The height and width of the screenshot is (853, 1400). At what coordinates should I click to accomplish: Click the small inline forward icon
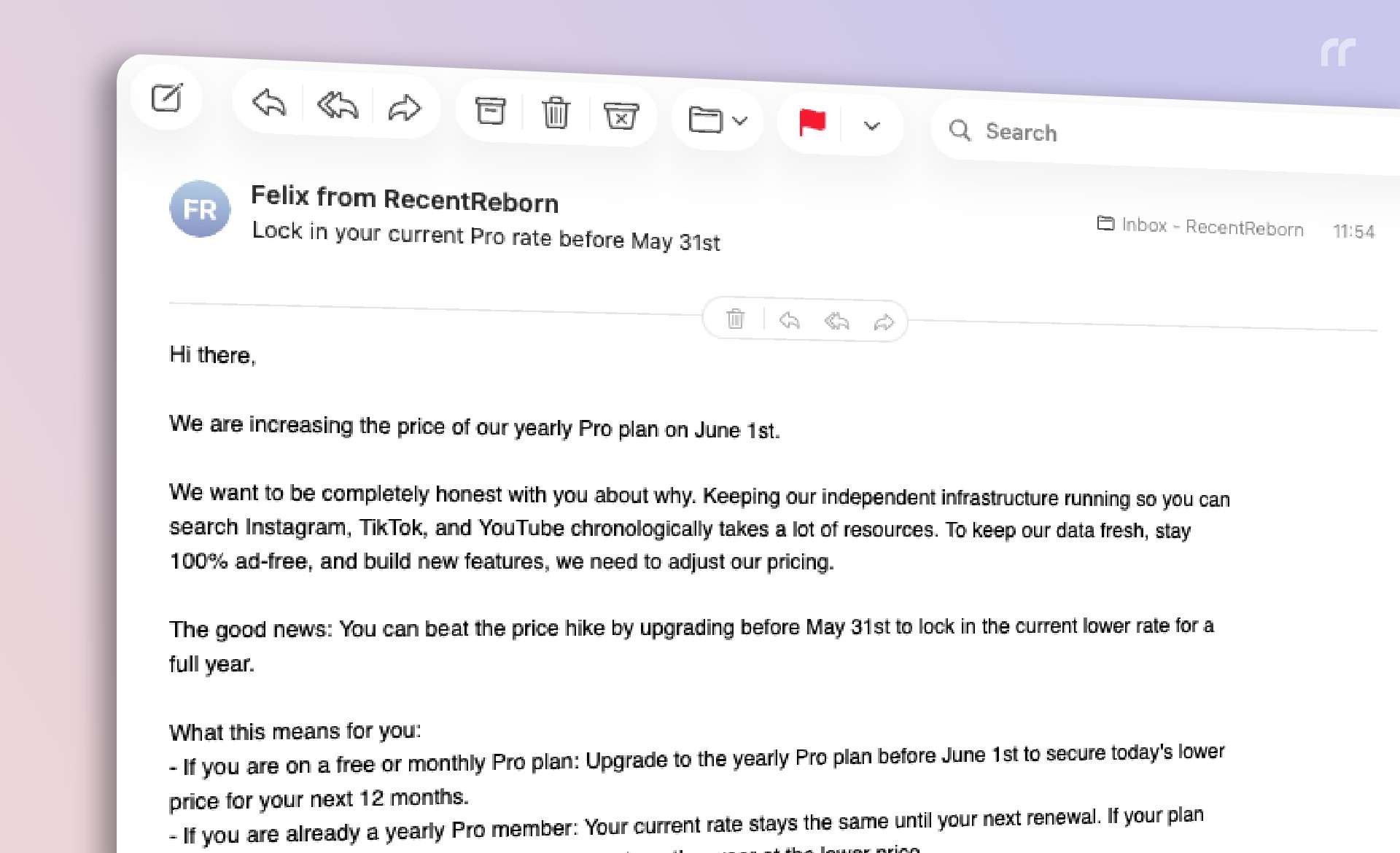884,322
